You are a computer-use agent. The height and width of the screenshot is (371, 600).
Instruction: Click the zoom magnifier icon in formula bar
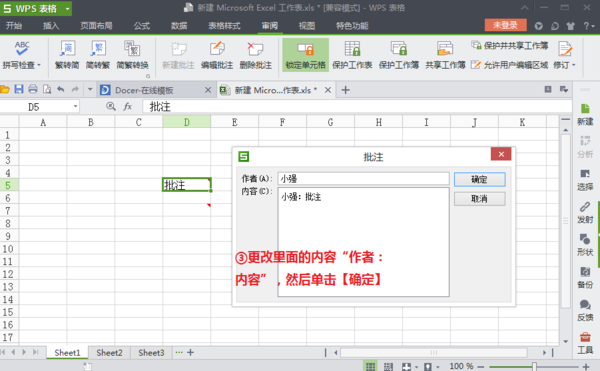[x=111, y=106]
